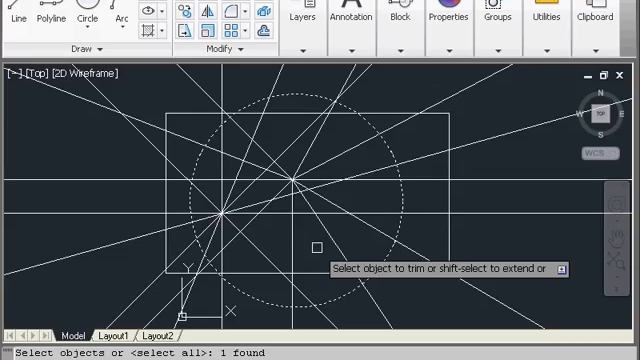Expand arrow under Properties panel

449,51
